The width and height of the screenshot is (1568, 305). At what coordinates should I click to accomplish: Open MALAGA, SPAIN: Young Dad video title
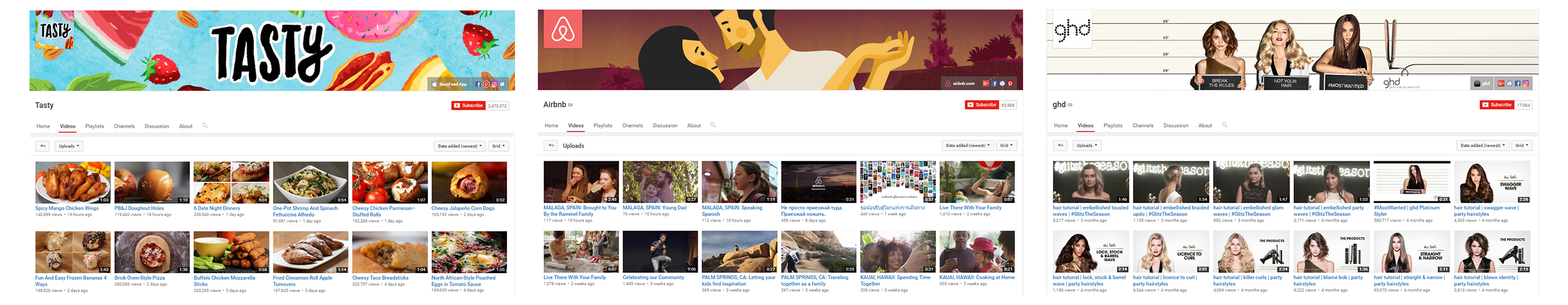pyautogui.click(x=655, y=207)
